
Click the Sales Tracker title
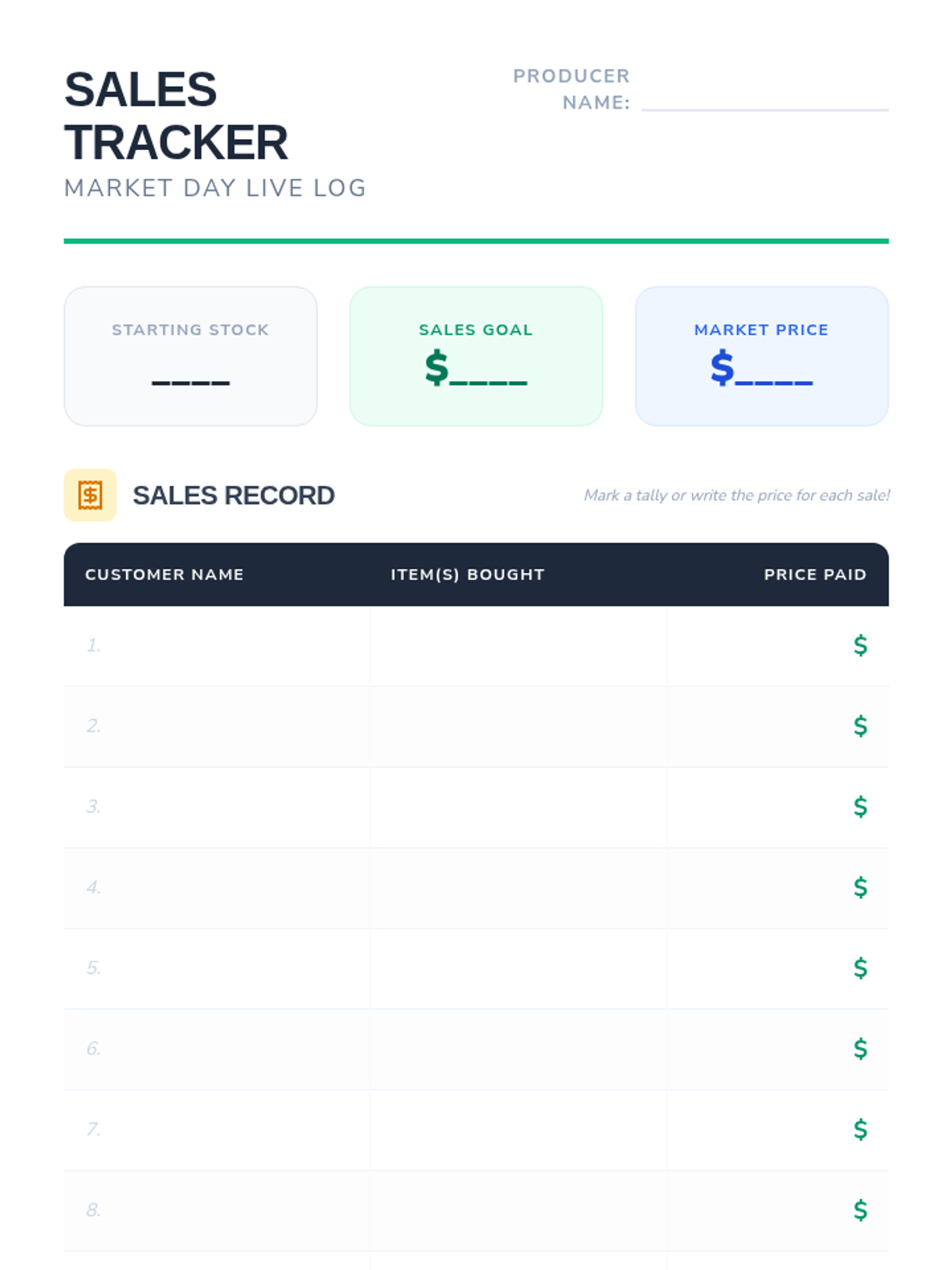(x=175, y=116)
